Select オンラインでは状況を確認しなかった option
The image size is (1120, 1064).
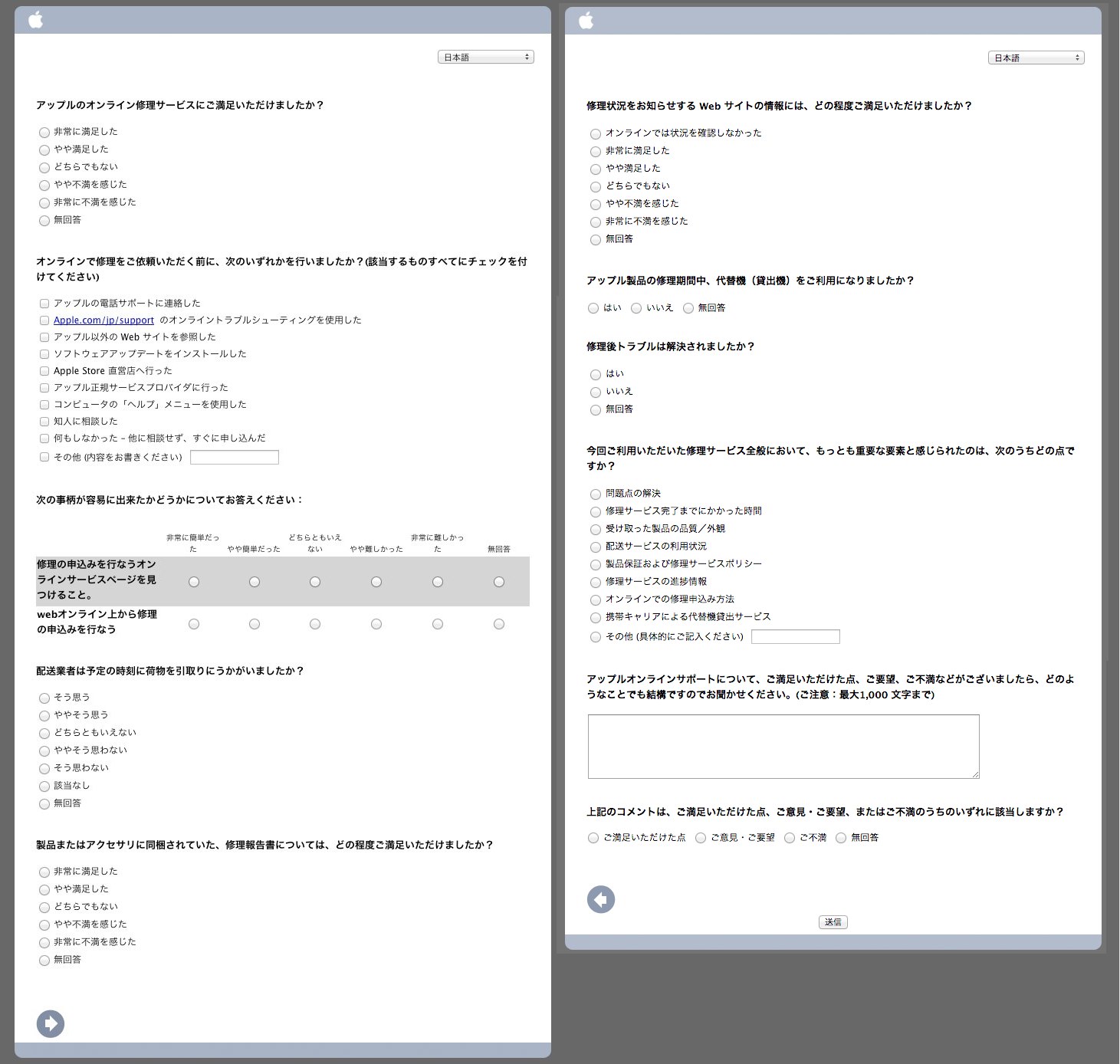pyautogui.click(x=596, y=134)
